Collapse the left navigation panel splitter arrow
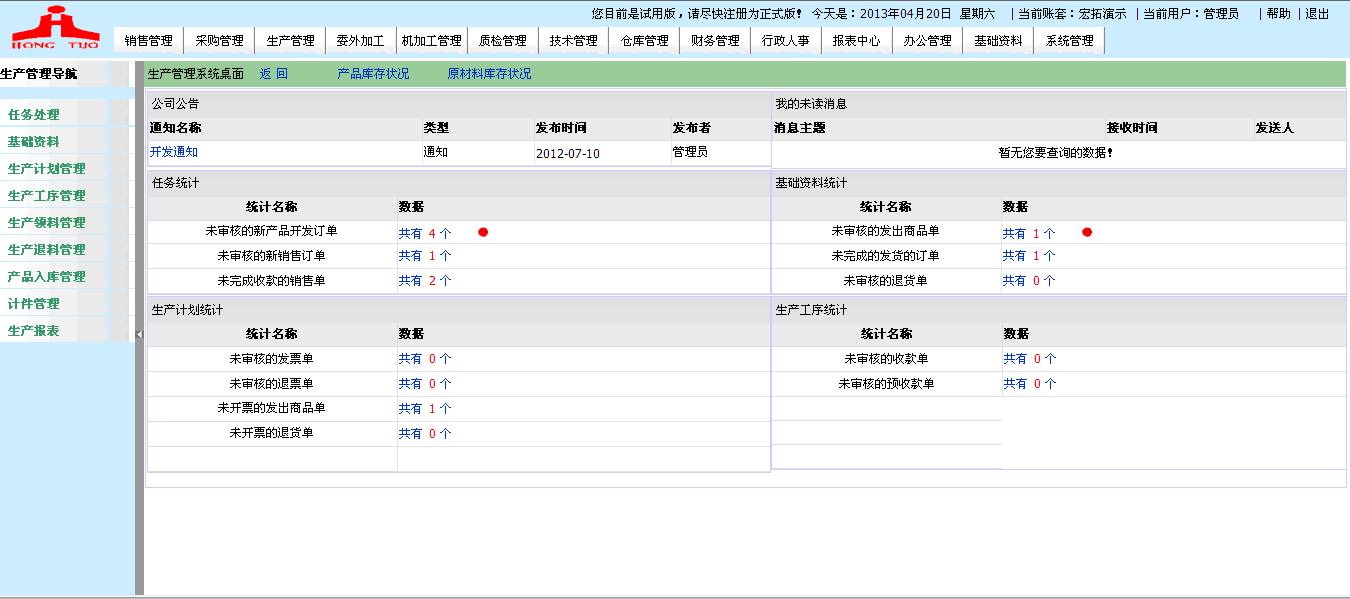Image resolution: width=1350 pixels, height=599 pixels. pyautogui.click(x=139, y=334)
